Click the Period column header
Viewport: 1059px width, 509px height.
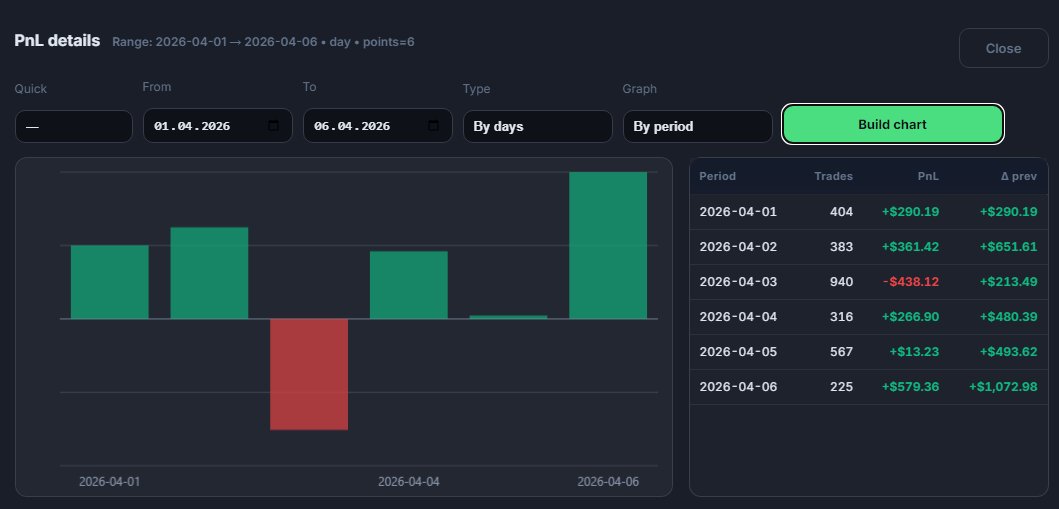[717, 176]
